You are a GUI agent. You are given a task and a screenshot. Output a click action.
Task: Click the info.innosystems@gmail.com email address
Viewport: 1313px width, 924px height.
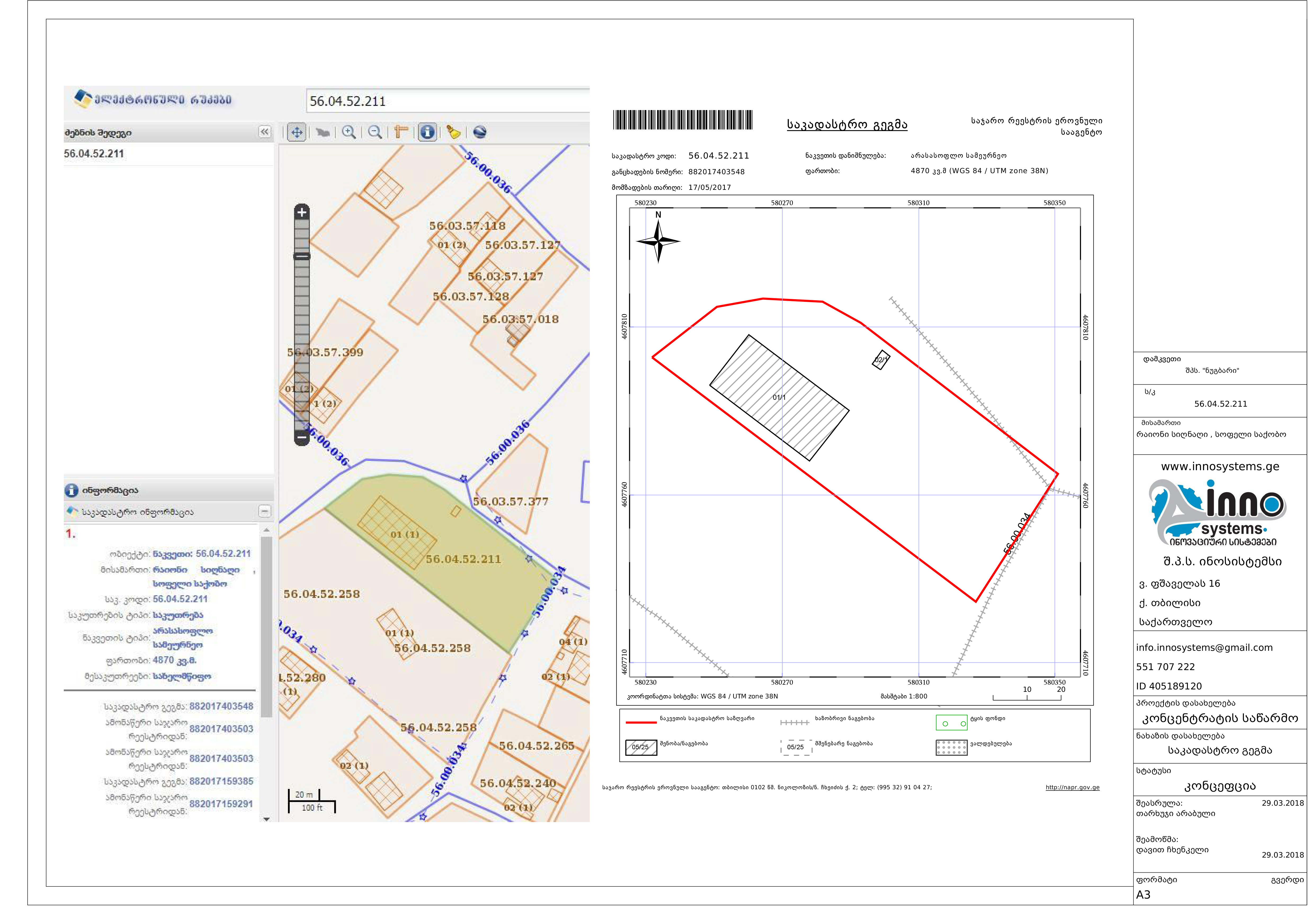(x=1204, y=648)
